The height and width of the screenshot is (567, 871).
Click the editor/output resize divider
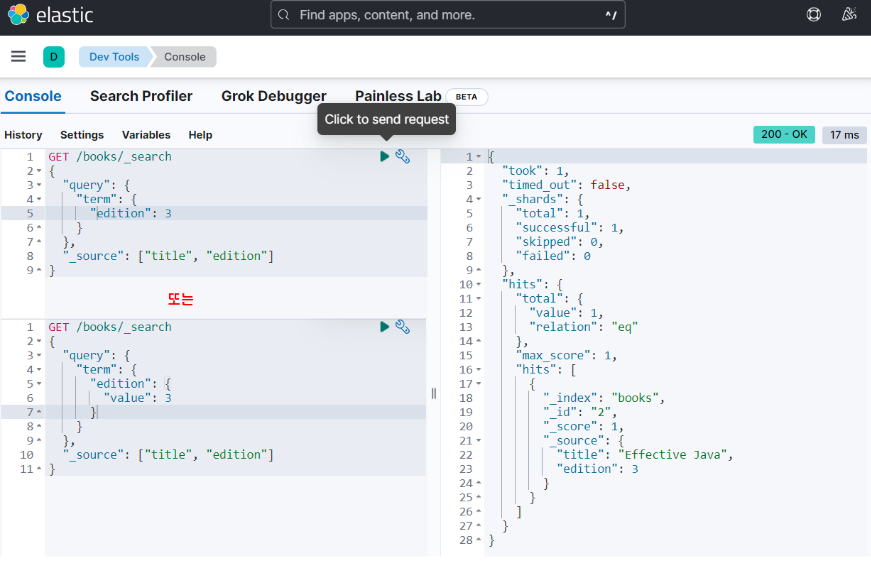pyautogui.click(x=434, y=393)
